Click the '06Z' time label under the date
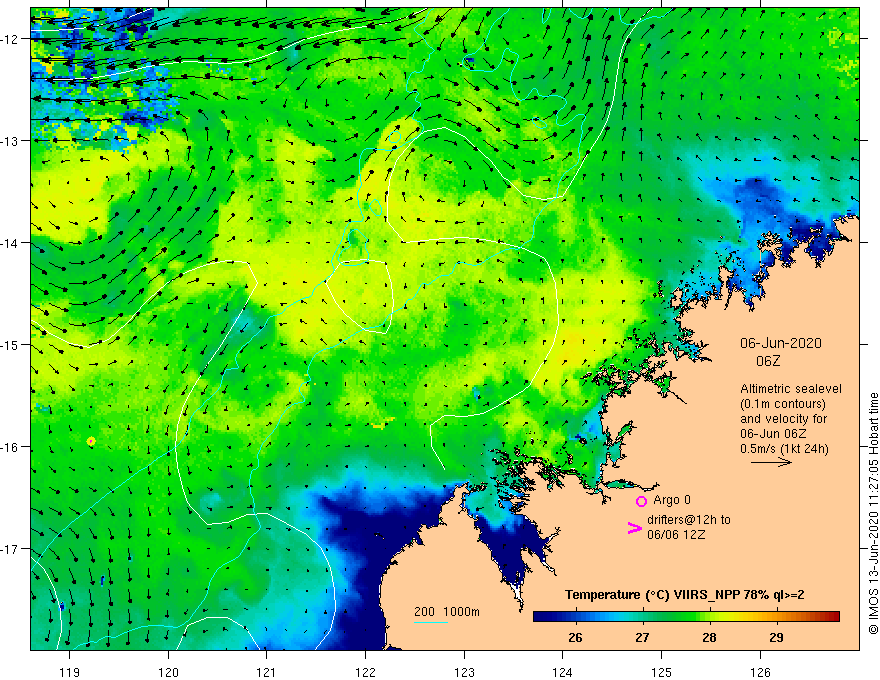 768,361
